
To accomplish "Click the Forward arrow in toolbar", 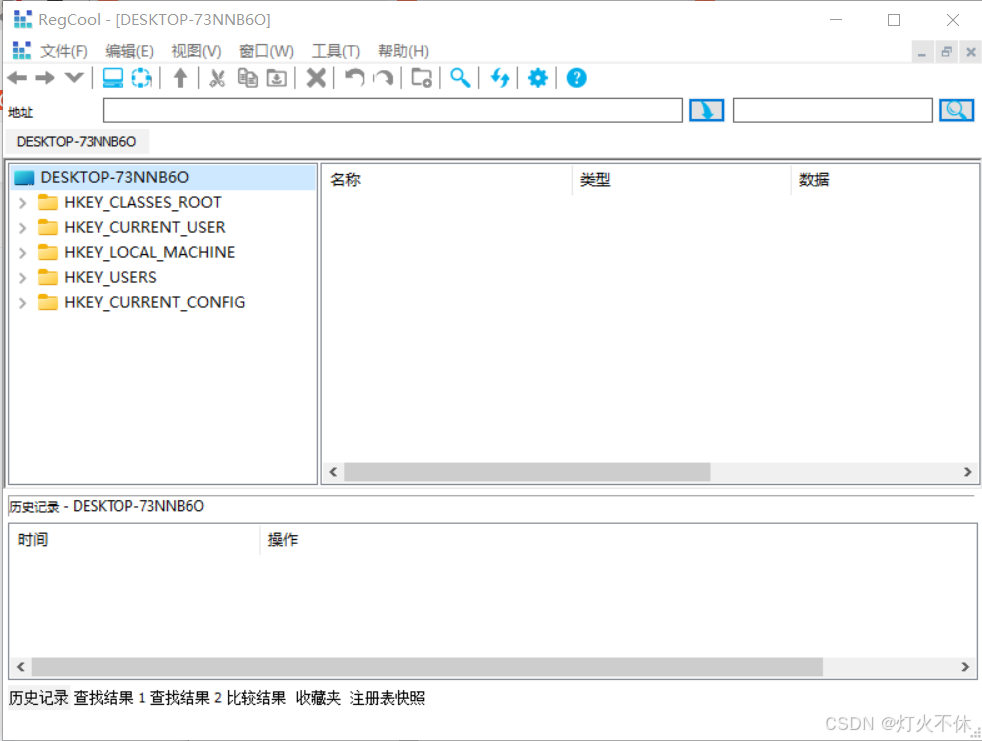I will (45, 78).
